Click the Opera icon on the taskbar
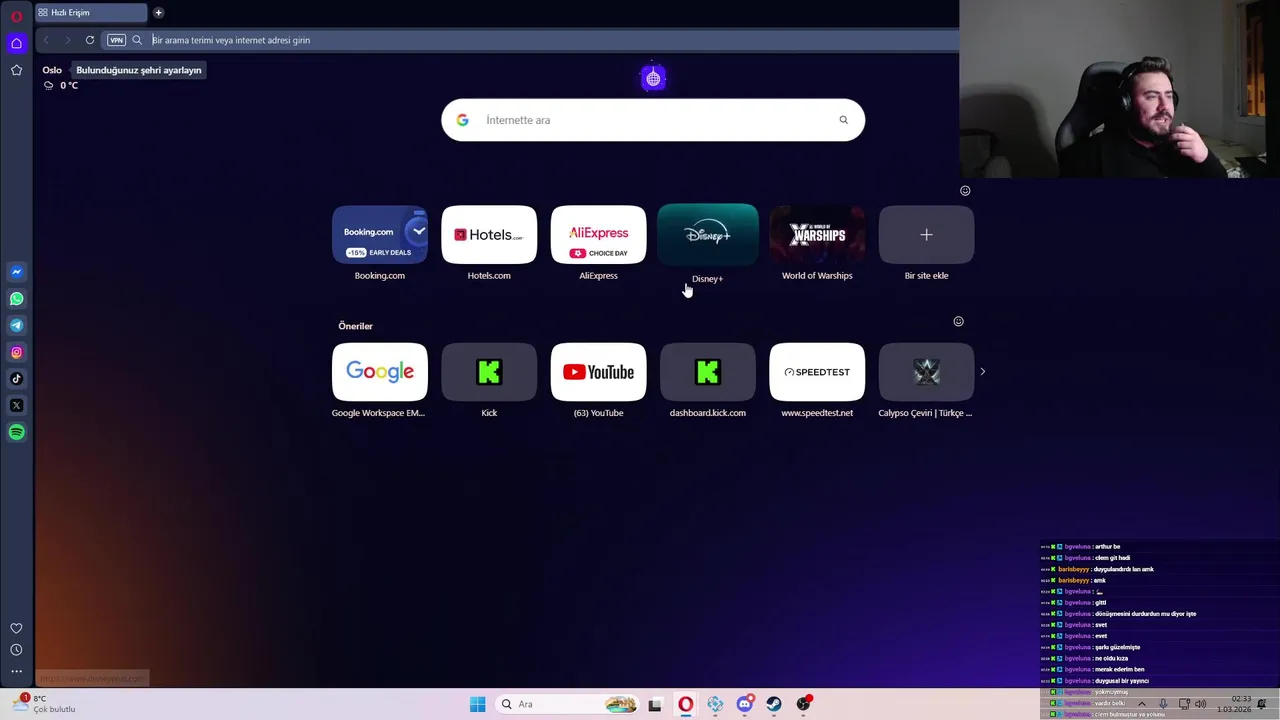This screenshot has height=720, width=1280. coord(685,704)
